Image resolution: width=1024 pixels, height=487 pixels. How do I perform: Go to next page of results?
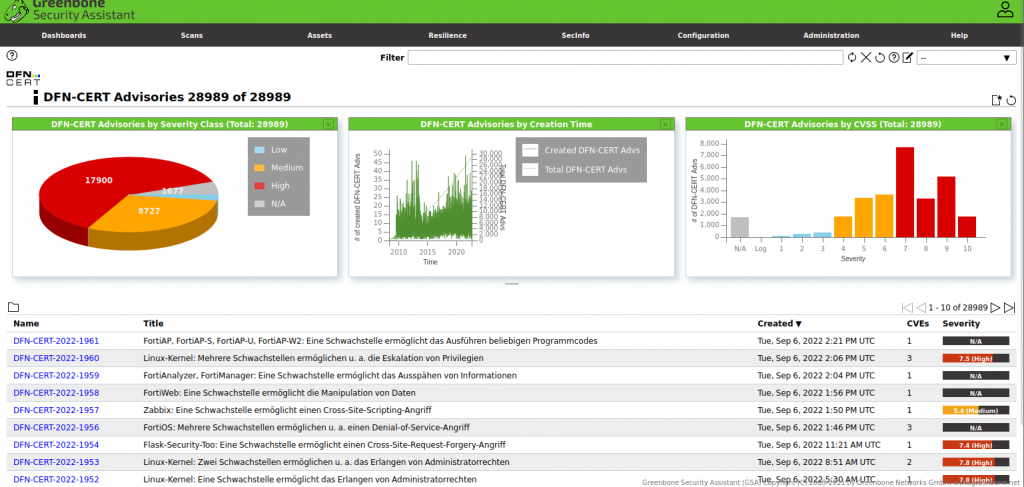tap(995, 307)
